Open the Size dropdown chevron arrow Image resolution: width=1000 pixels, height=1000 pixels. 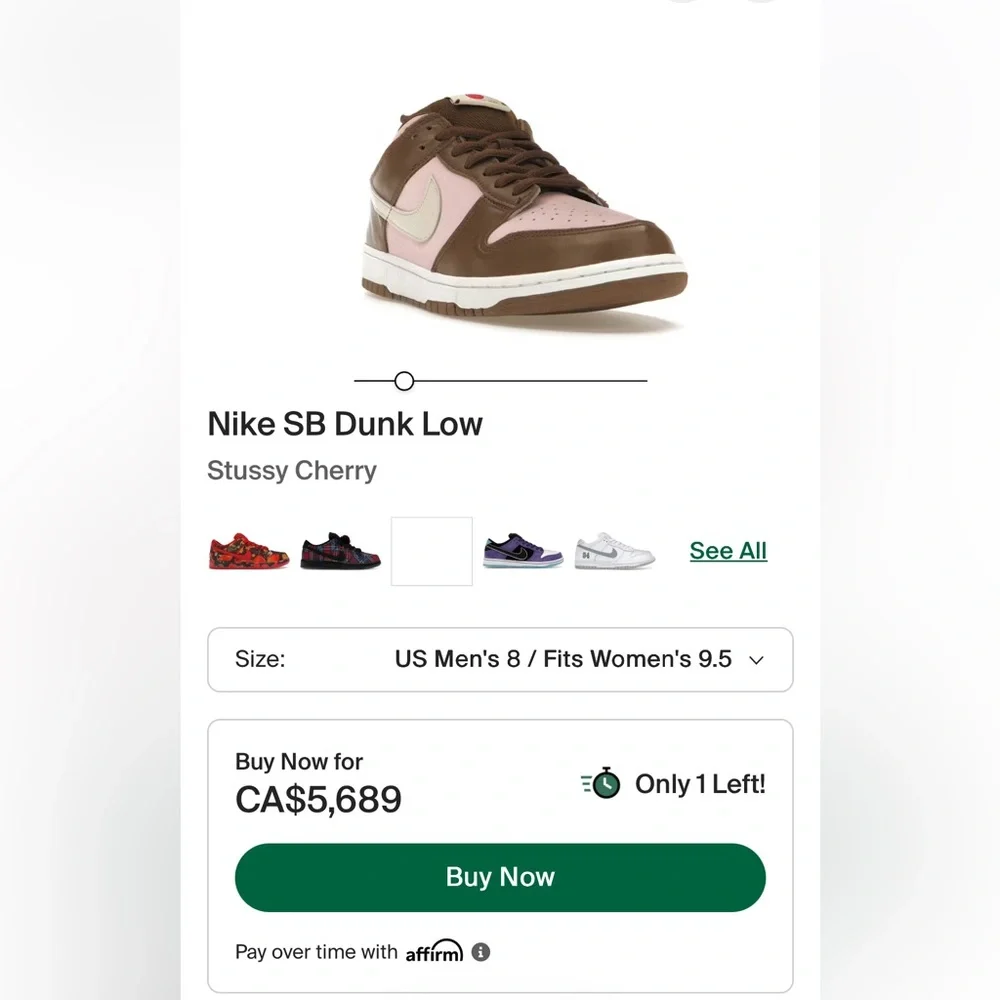tap(757, 660)
